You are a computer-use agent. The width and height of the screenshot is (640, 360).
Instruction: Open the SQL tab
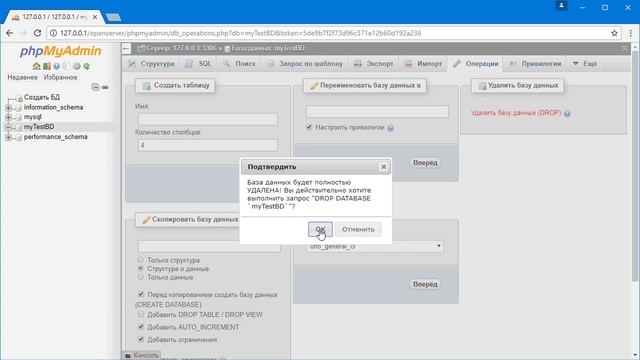[198, 64]
